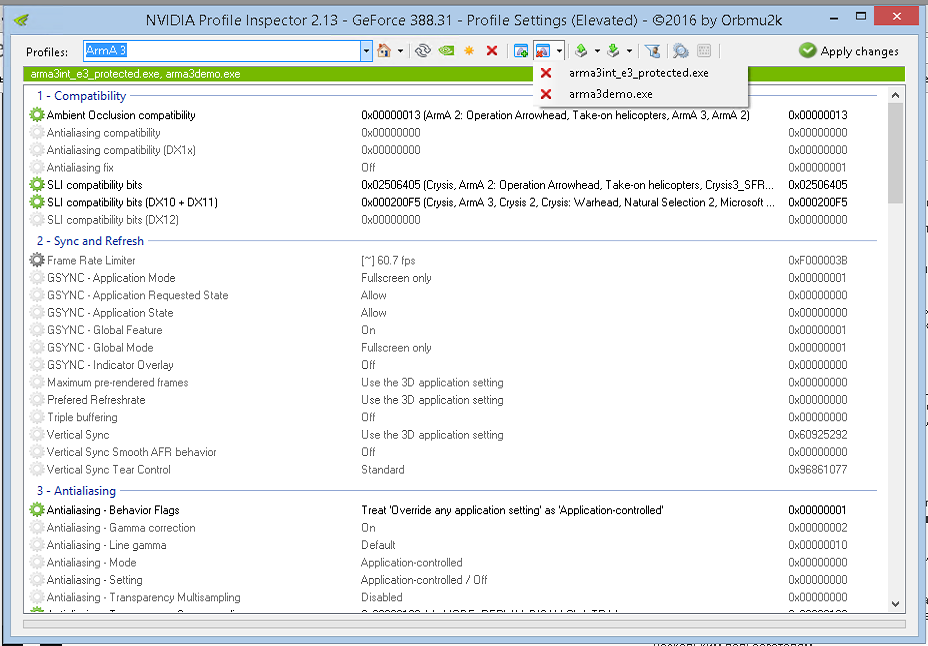This screenshot has width=928, height=646.
Task: Click the bit value editor grid icon
Action: pyautogui.click(x=704, y=51)
